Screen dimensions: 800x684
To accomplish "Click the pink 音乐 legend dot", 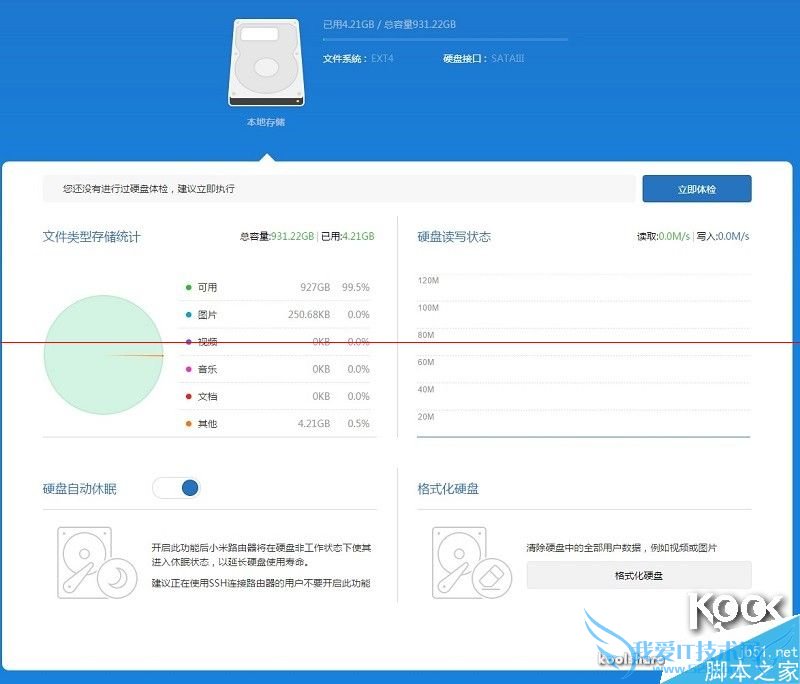I will click(x=188, y=369).
